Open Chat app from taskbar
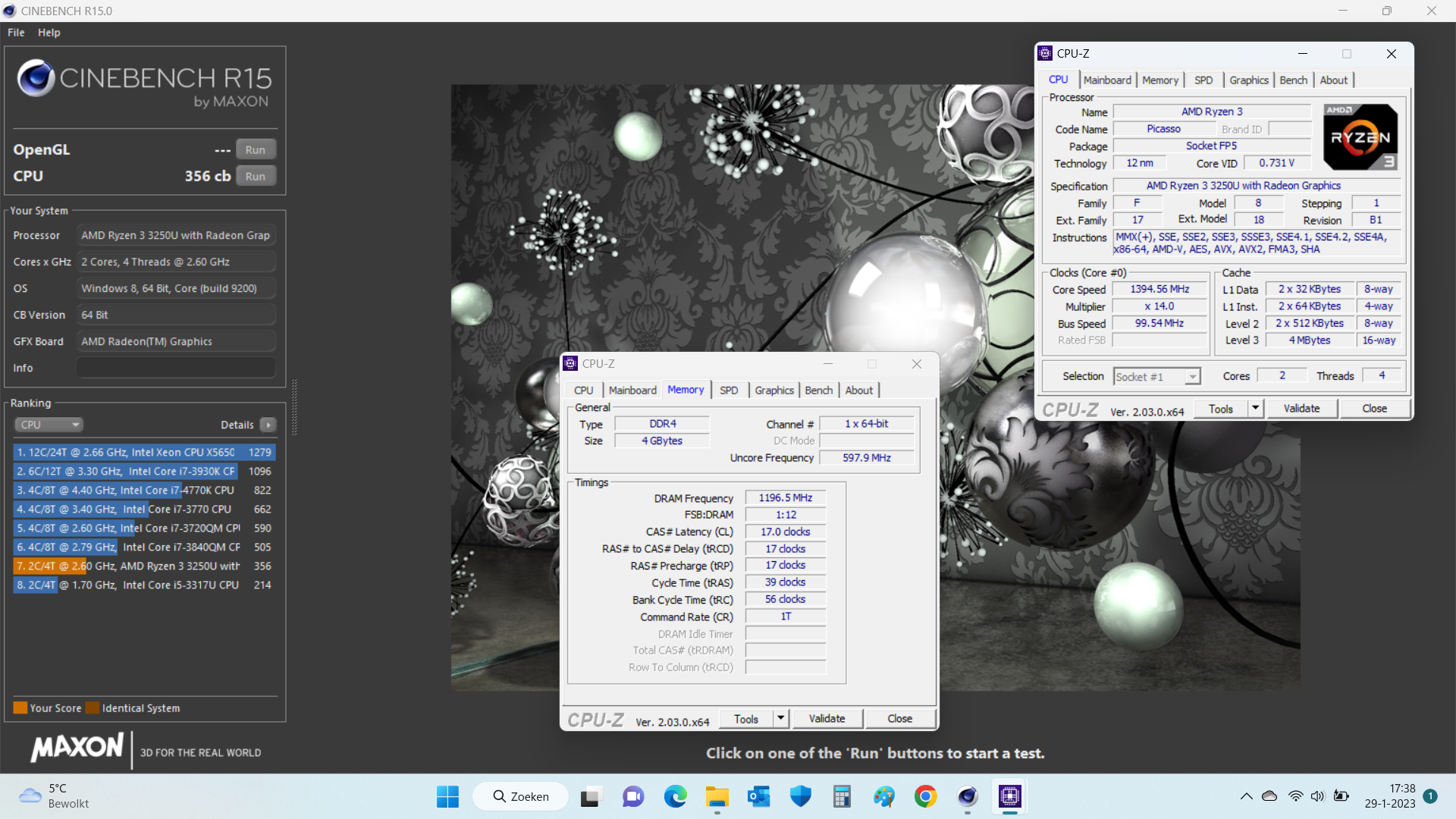 [633, 797]
